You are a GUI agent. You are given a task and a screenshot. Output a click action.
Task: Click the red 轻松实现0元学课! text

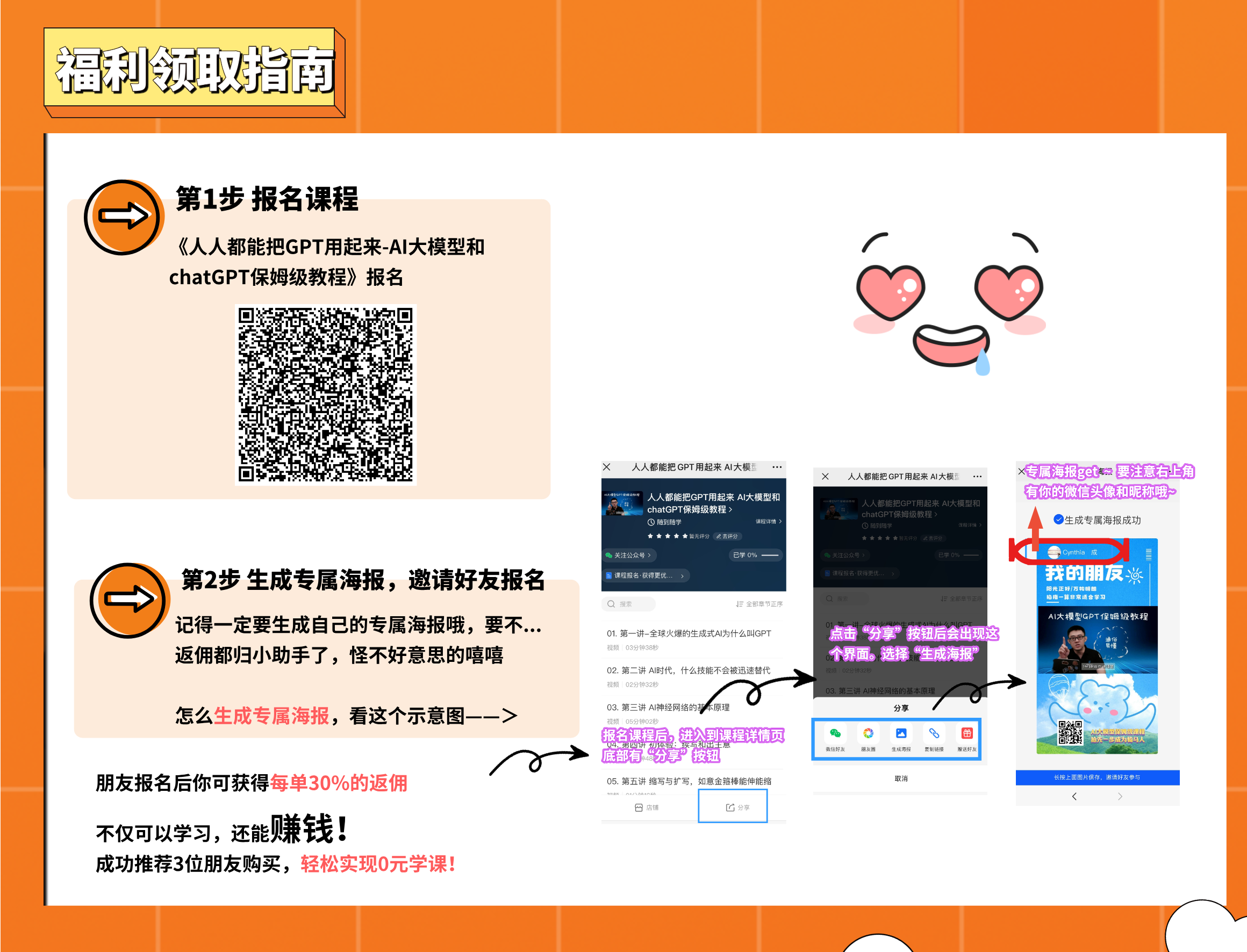click(378, 863)
